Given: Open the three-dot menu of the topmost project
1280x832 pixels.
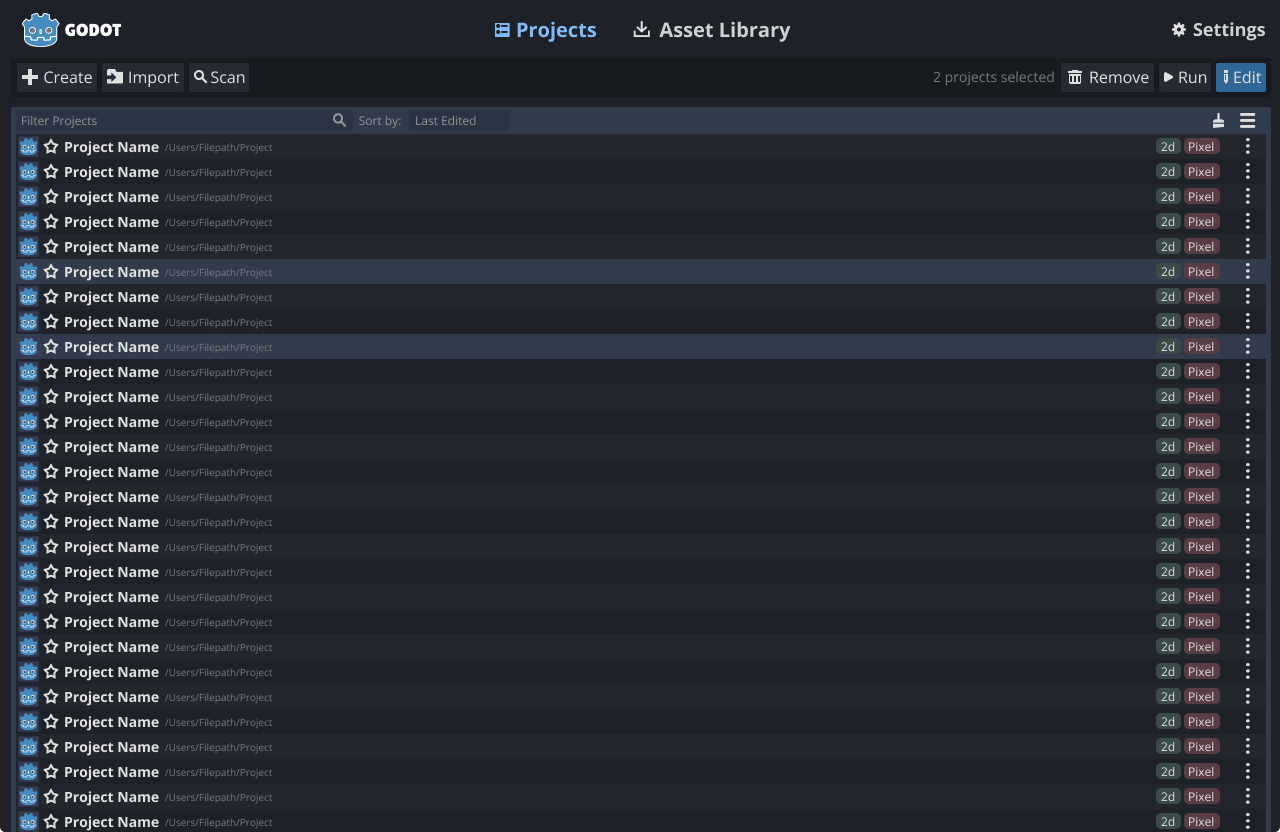Looking at the screenshot, I should pyautogui.click(x=1247, y=146).
